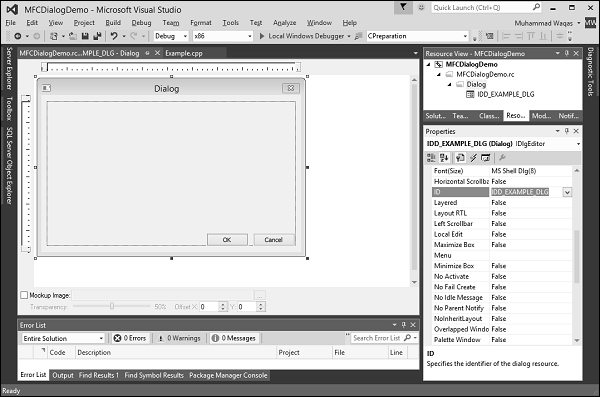
Task: Show categorized view in Properties panel
Action: click(x=431, y=158)
